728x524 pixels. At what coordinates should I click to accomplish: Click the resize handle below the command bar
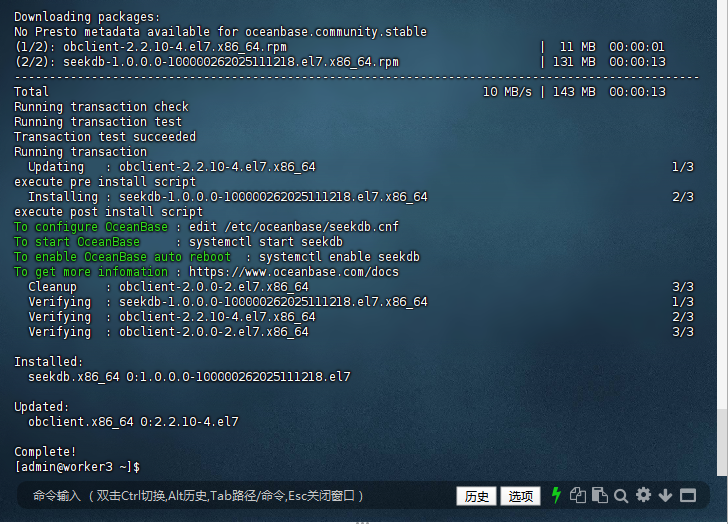(x=364, y=520)
